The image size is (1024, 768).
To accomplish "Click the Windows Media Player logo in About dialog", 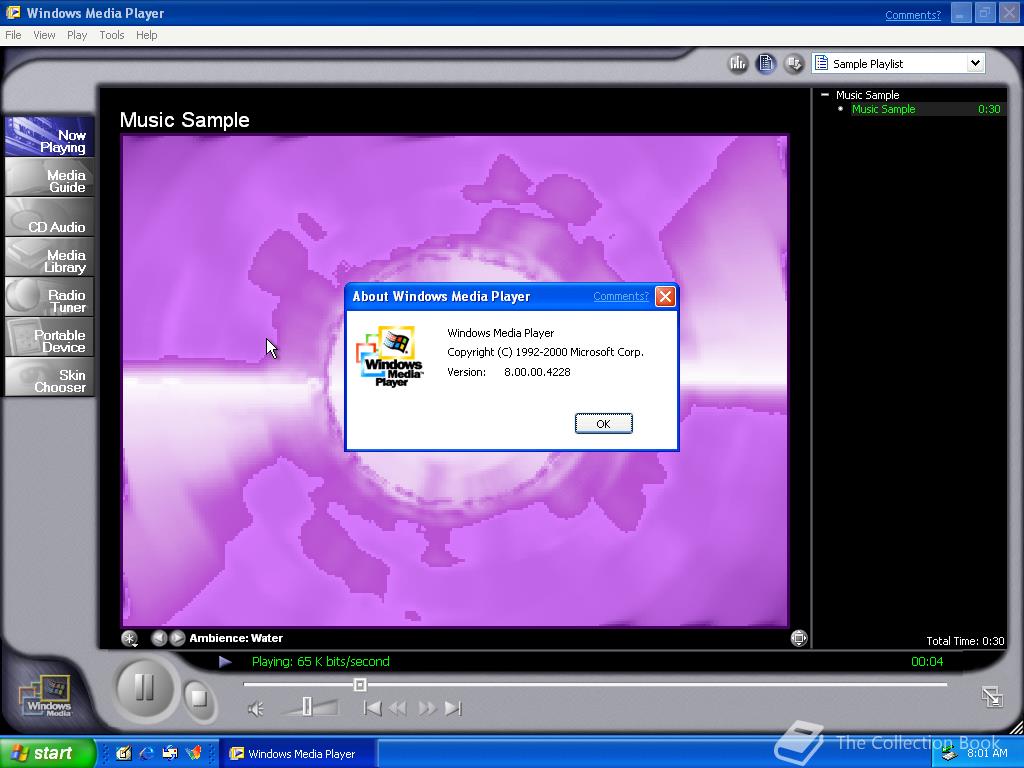I will tap(390, 357).
